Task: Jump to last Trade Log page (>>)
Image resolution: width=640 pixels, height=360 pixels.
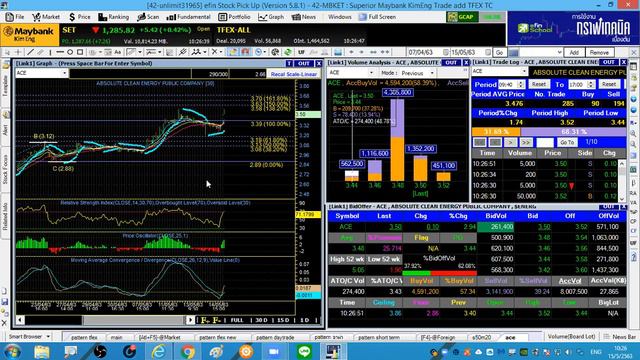Action: point(526,142)
